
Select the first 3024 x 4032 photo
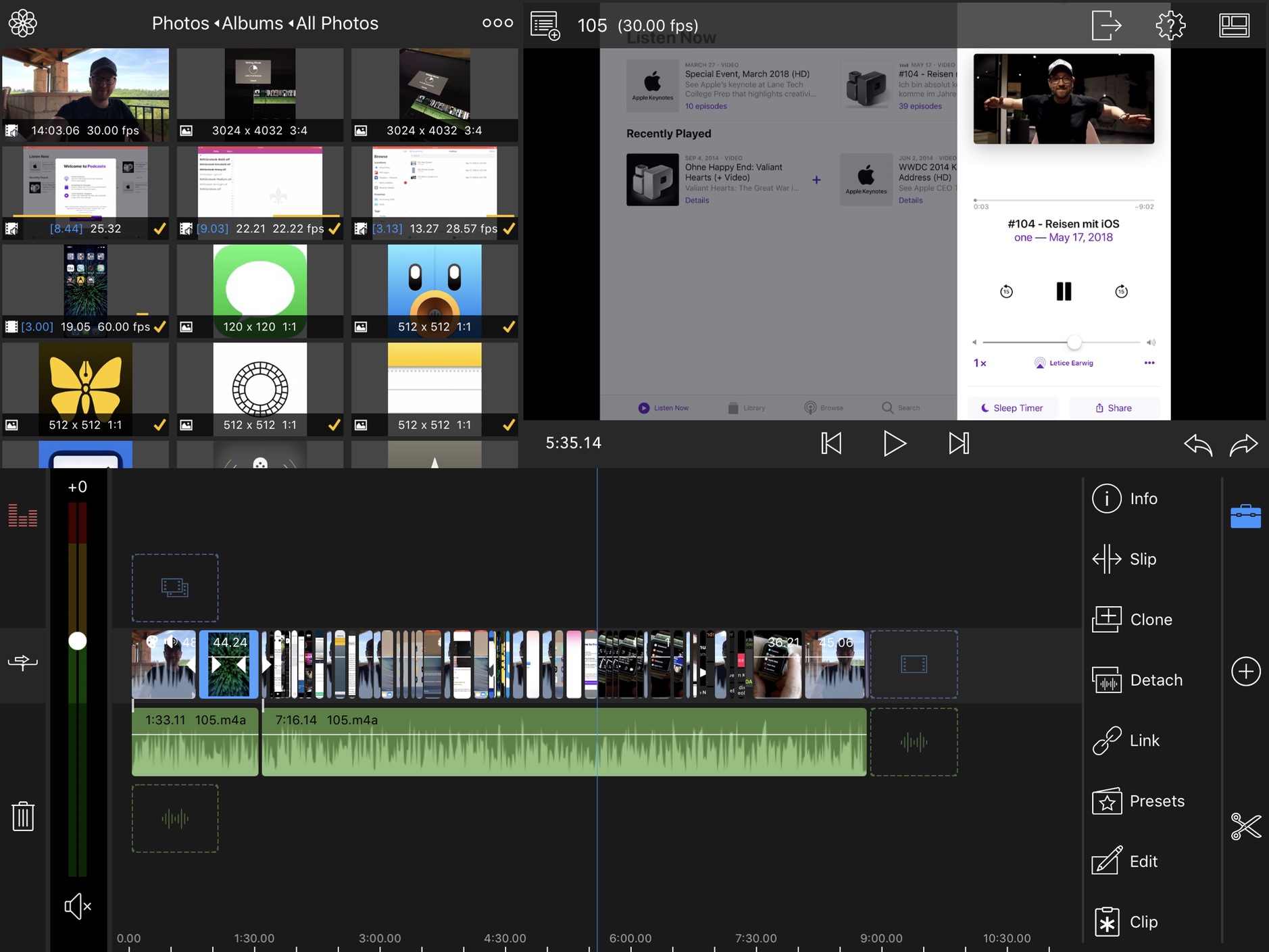click(260, 94)
